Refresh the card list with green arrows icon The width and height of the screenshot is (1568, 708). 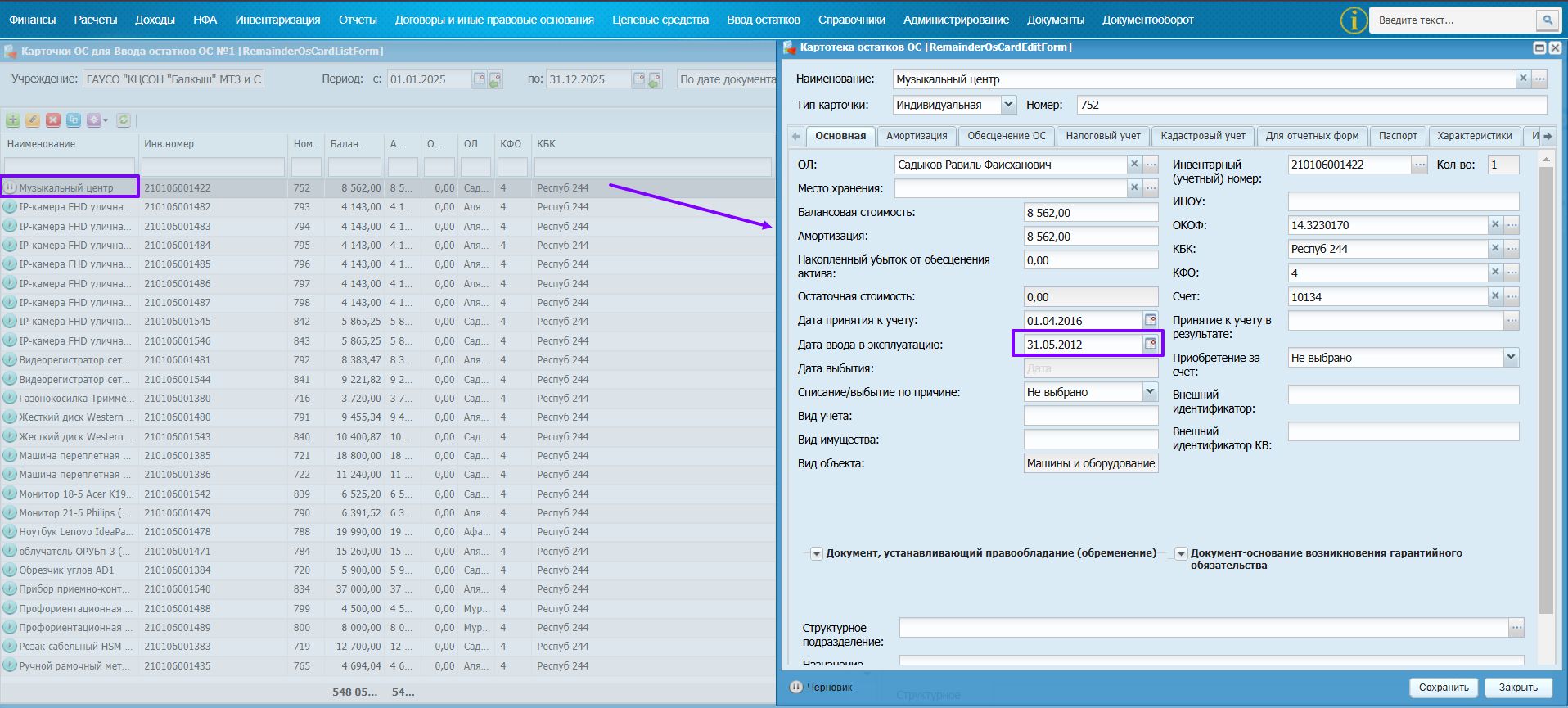(124, 120)
